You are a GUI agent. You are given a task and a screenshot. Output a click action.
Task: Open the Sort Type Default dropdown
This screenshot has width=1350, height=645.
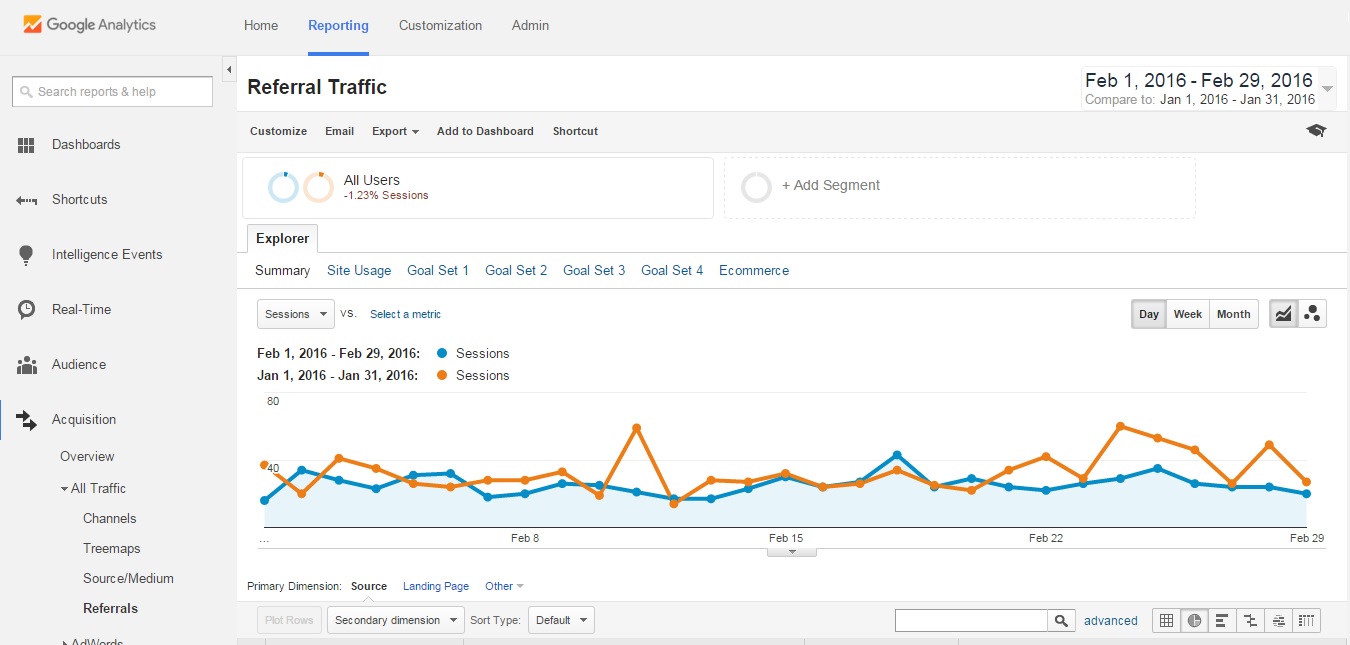pyautogui.click(x=561, y=620)
